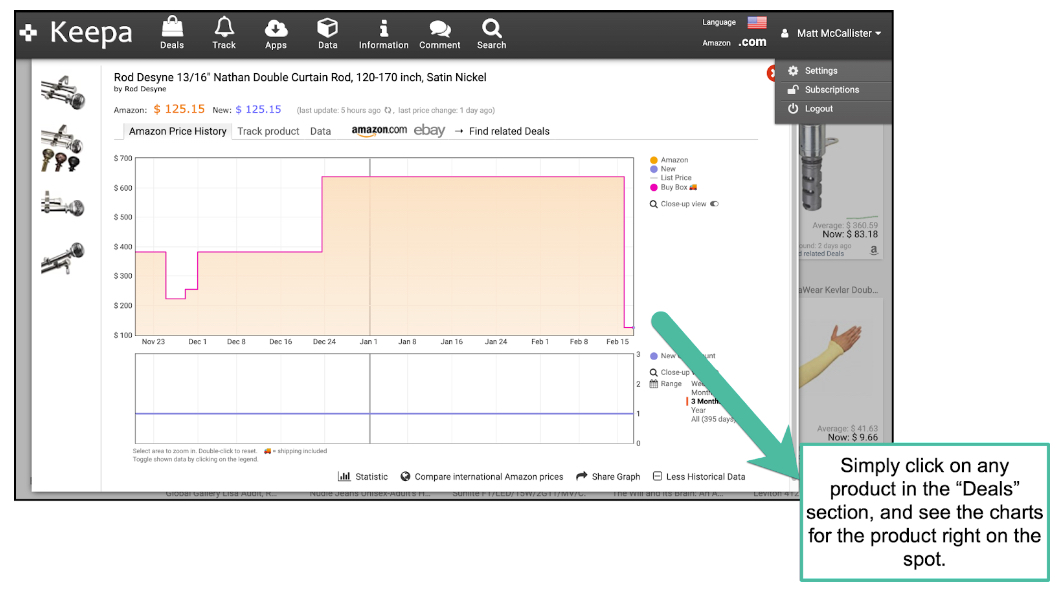Select the first curtain rod thumbnail
This screenshot has width=1058, height=594.
coord(62,92)
